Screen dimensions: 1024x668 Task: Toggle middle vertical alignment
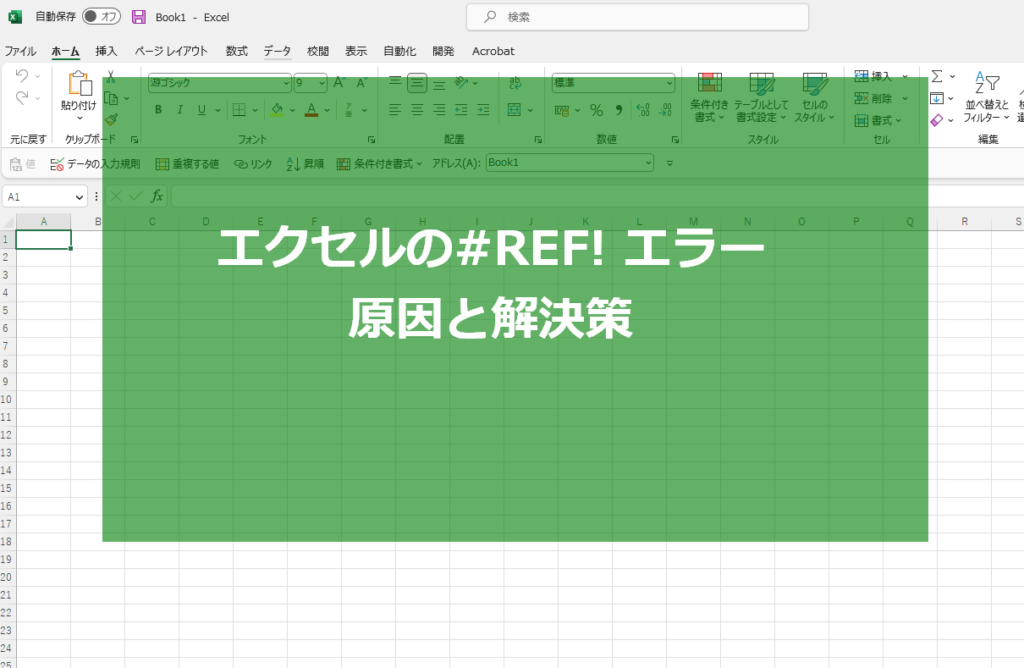pos(417,83)
